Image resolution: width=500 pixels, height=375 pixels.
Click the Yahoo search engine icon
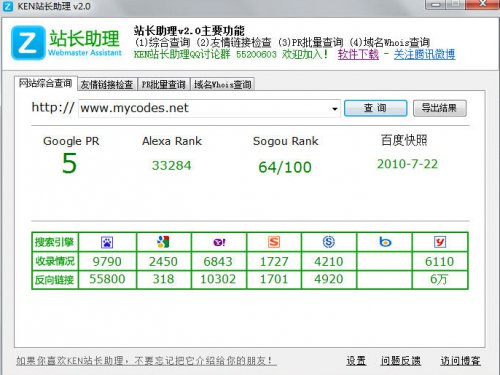point(219,242)
